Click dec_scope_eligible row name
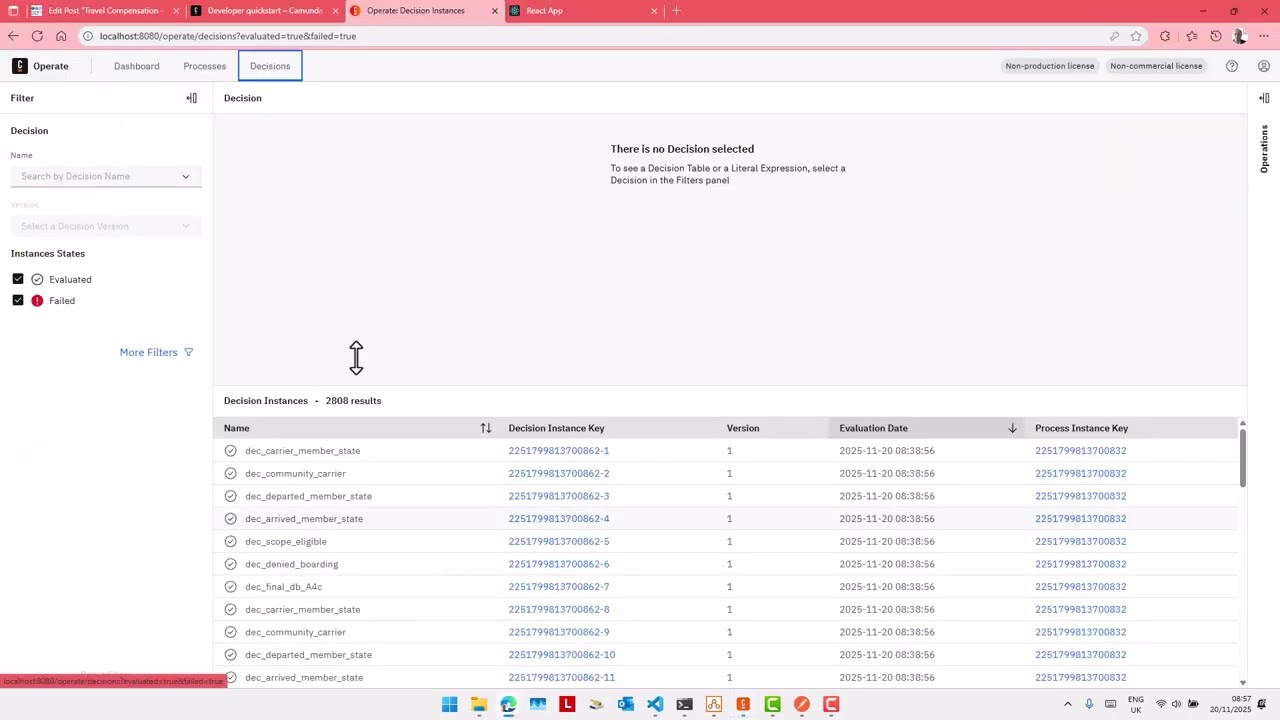The width and height of the screenshot is (1280, 720). 286,541
